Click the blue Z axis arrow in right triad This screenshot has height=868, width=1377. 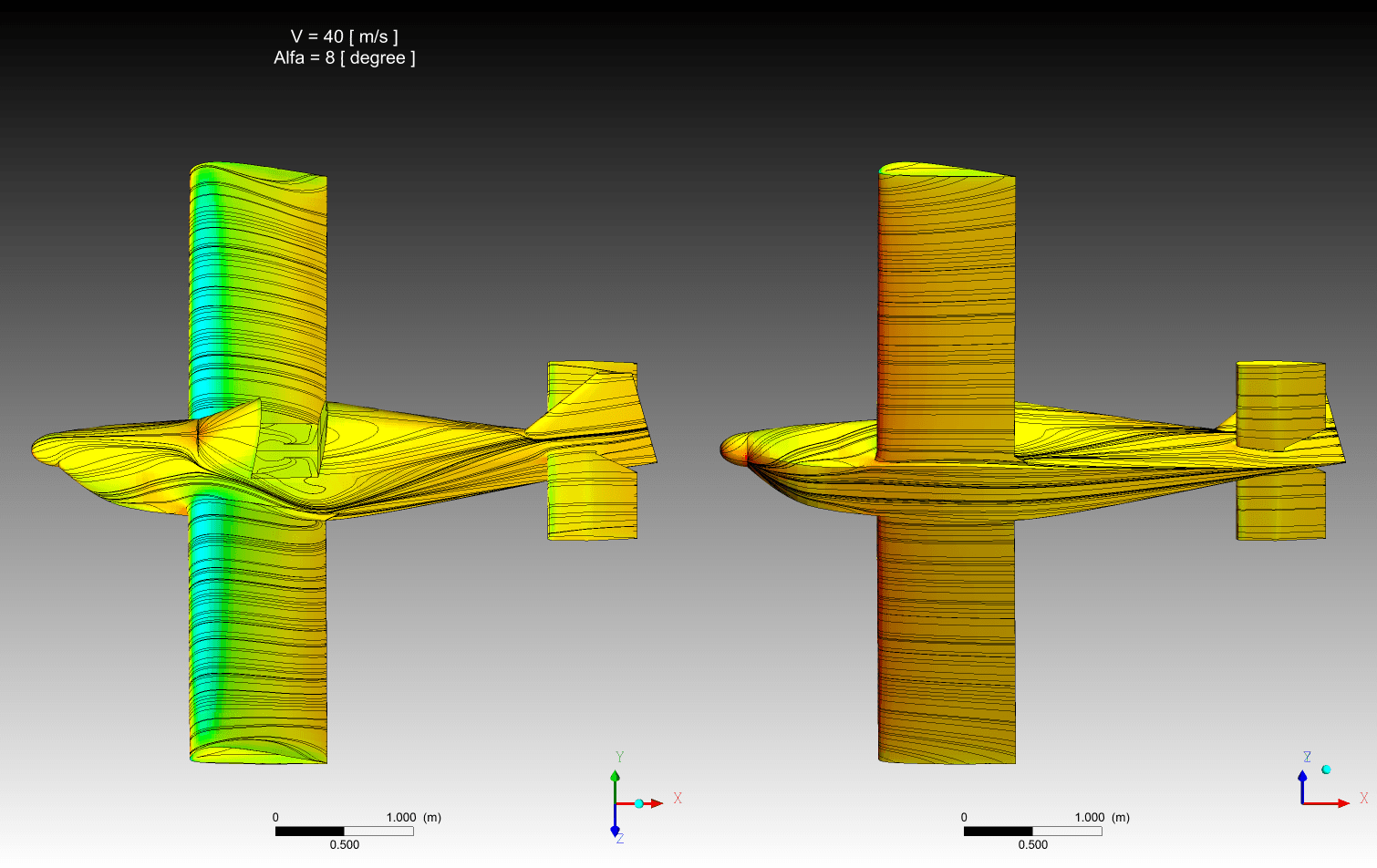tap(1302, 777)
